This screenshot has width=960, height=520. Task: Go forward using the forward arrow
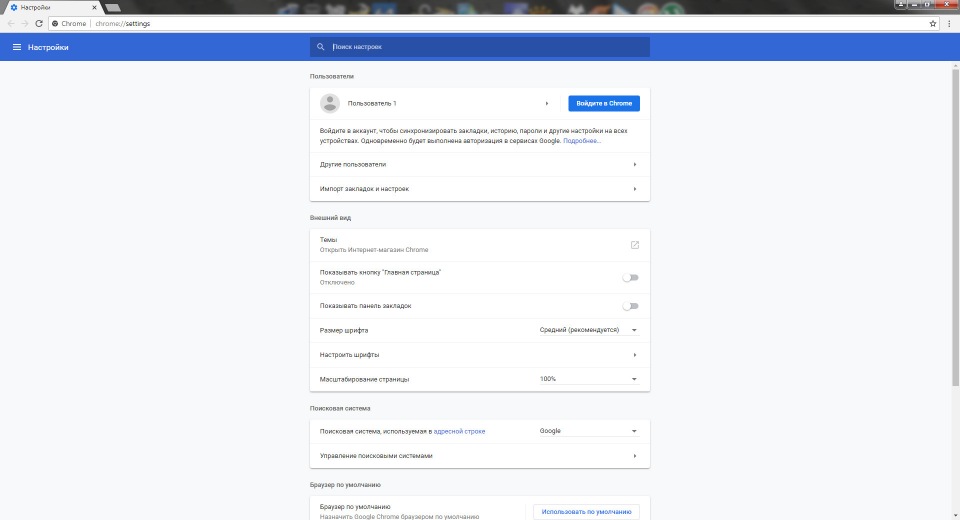[x=24, y=23]
